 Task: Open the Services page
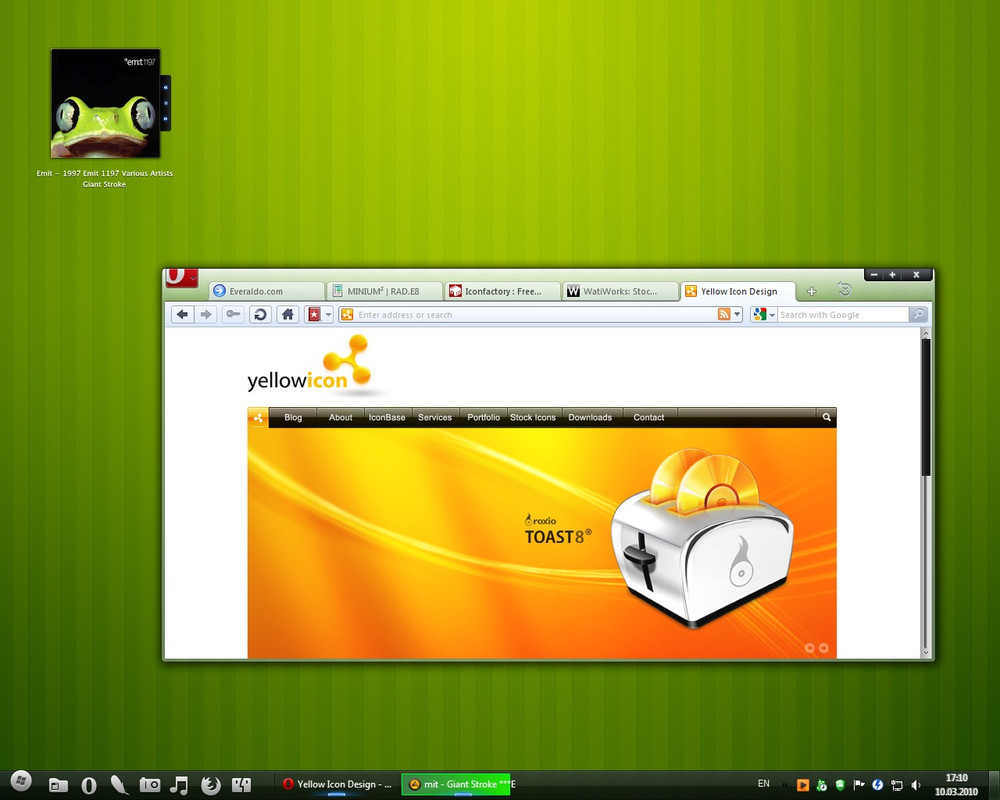click(x=435, y=418)
